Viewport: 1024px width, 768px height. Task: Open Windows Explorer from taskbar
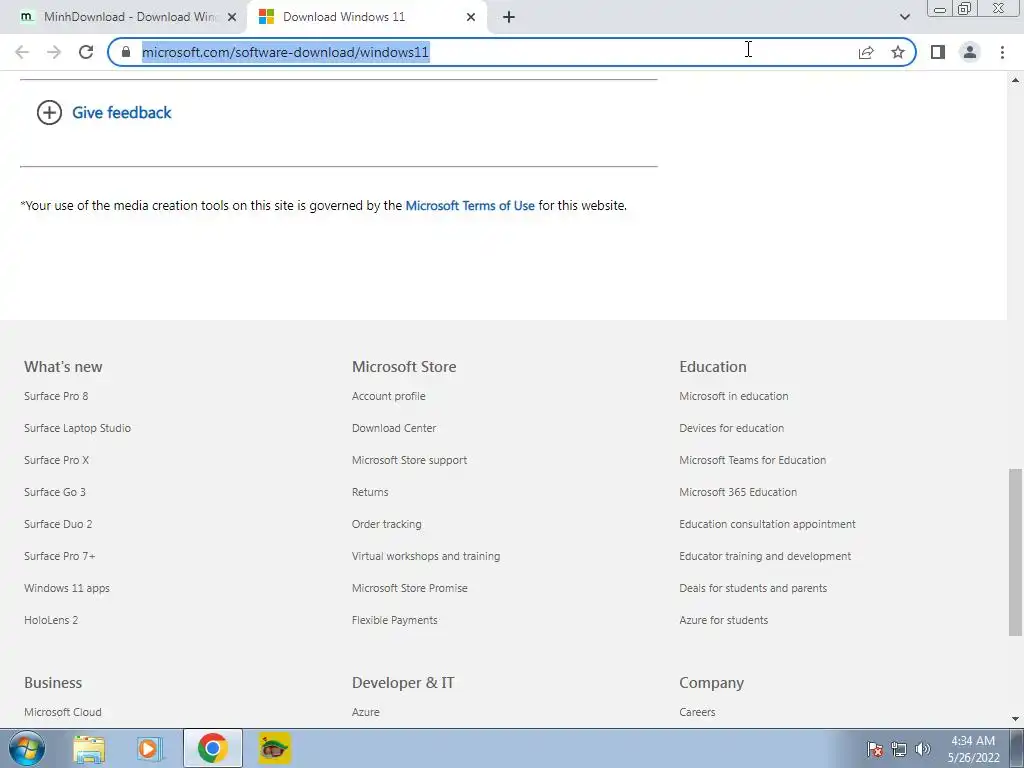pyautogui.click(x=89, y=748)
